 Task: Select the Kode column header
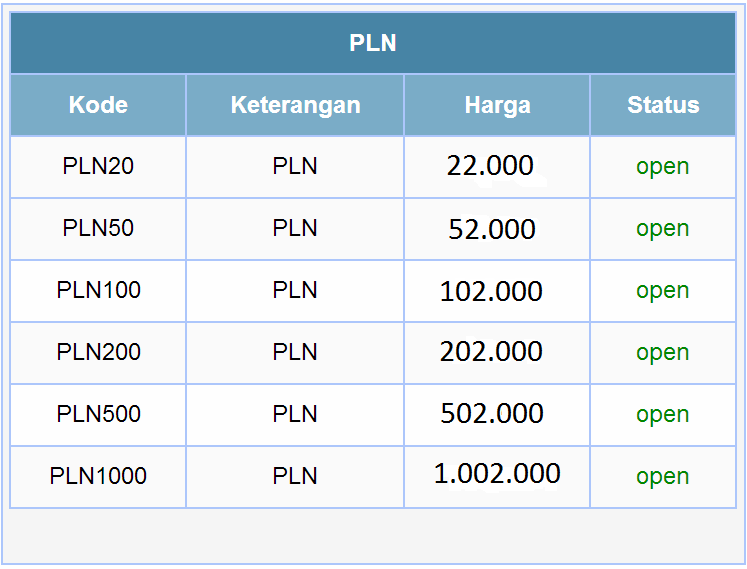click(98, 105)
